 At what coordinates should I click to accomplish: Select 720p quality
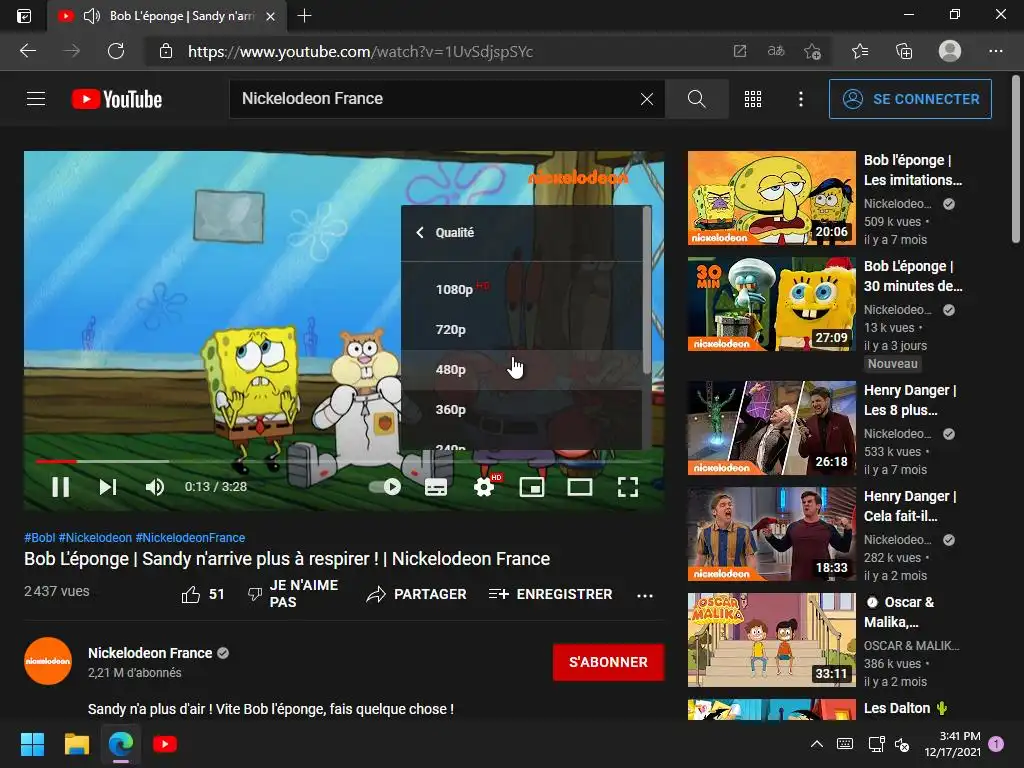pyautogui.click(x=522, y=329)
